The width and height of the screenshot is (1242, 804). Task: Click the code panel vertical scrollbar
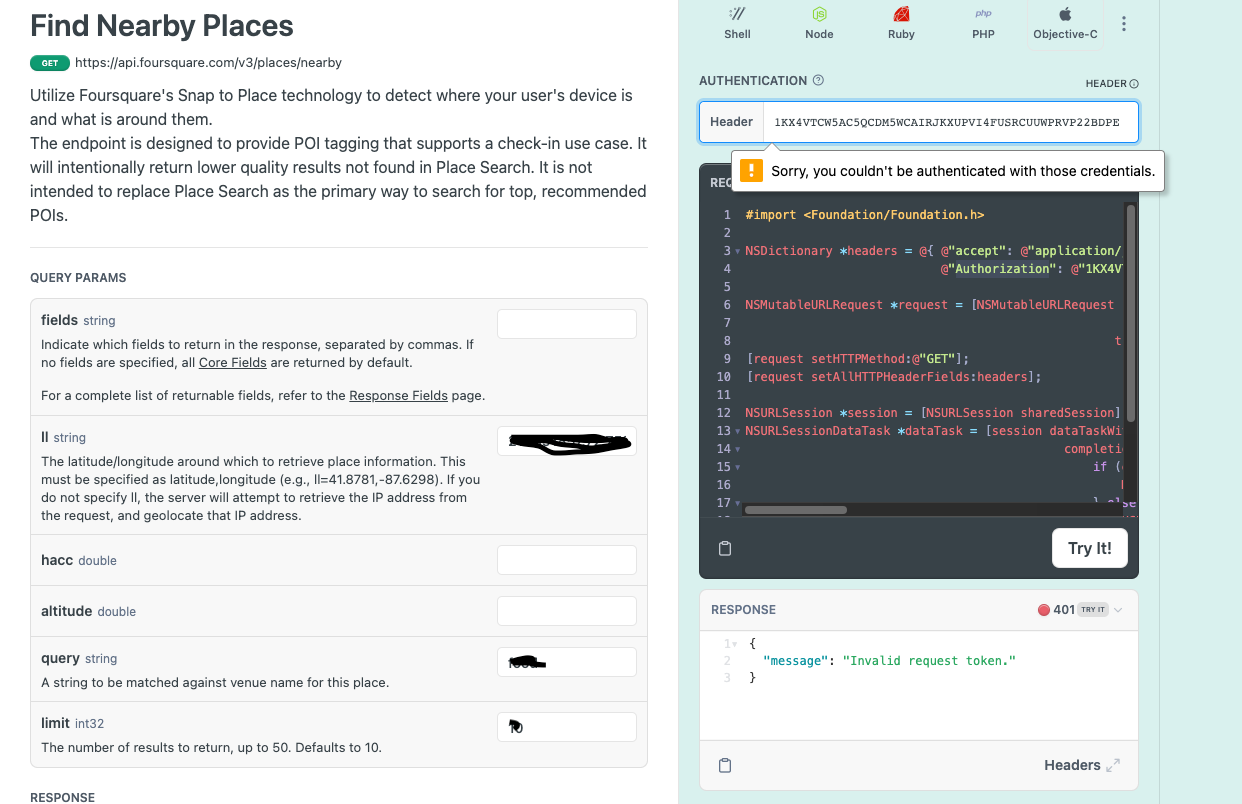(1131, 312)
